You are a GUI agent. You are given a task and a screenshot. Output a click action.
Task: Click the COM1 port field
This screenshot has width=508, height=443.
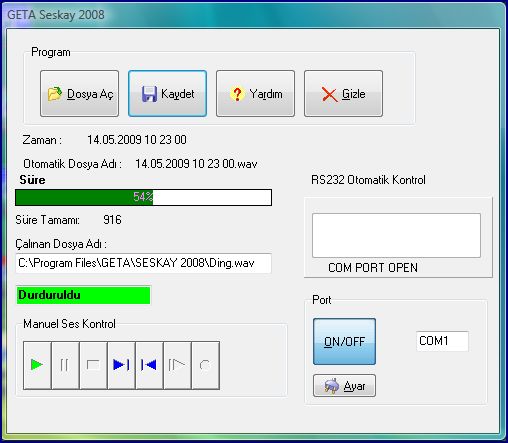(442, 341)
